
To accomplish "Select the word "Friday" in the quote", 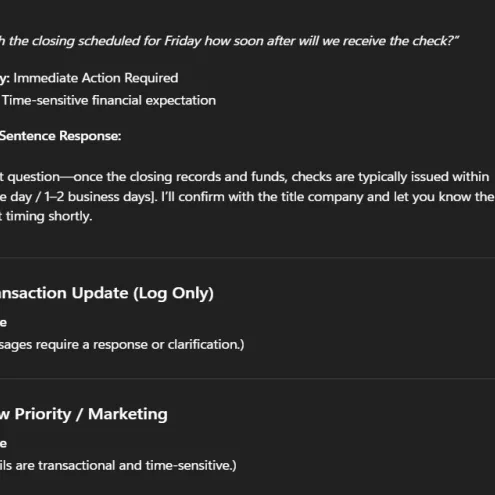I will [183, 41].
